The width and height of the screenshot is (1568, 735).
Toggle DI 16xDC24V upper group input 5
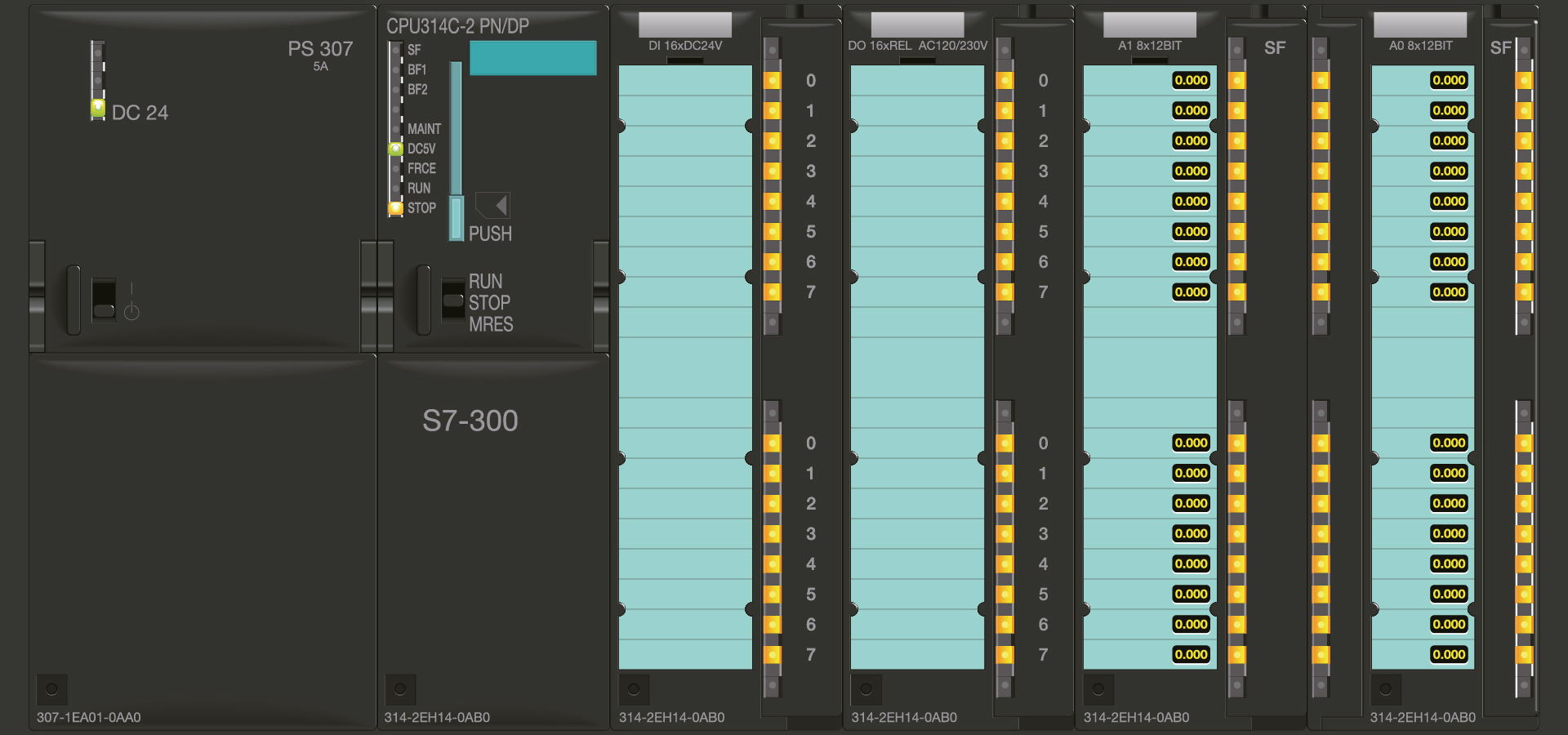773,231
